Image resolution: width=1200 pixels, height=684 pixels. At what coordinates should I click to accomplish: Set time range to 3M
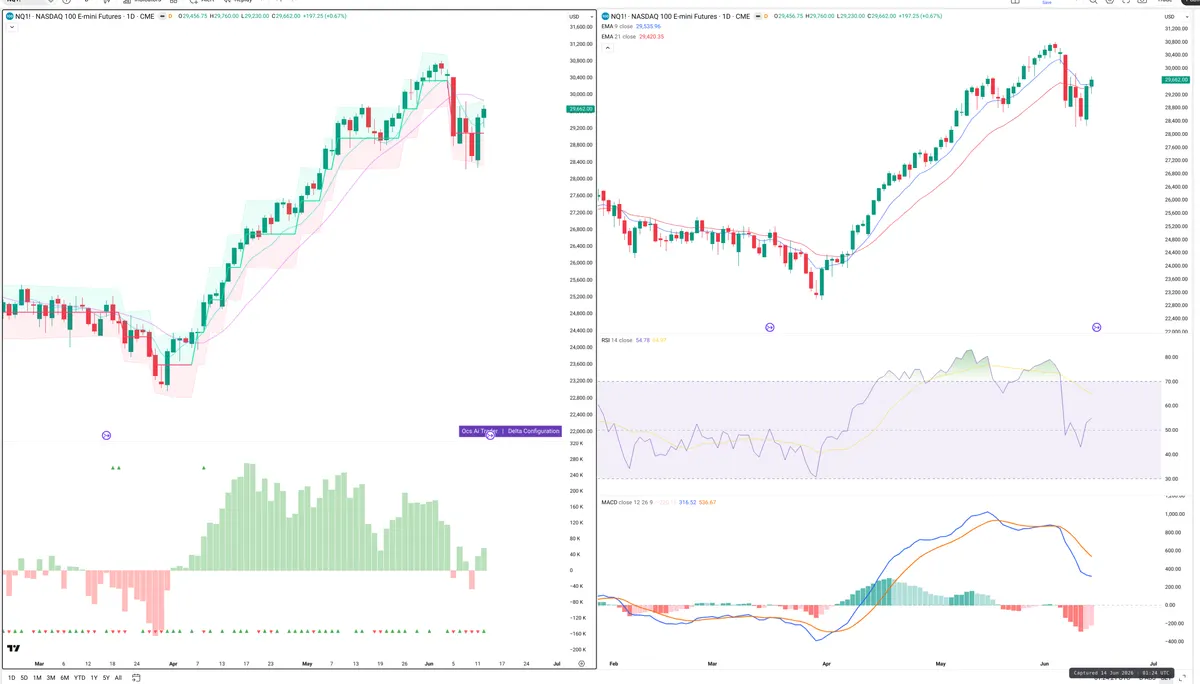pyautogui.click(x=51, y=678)
